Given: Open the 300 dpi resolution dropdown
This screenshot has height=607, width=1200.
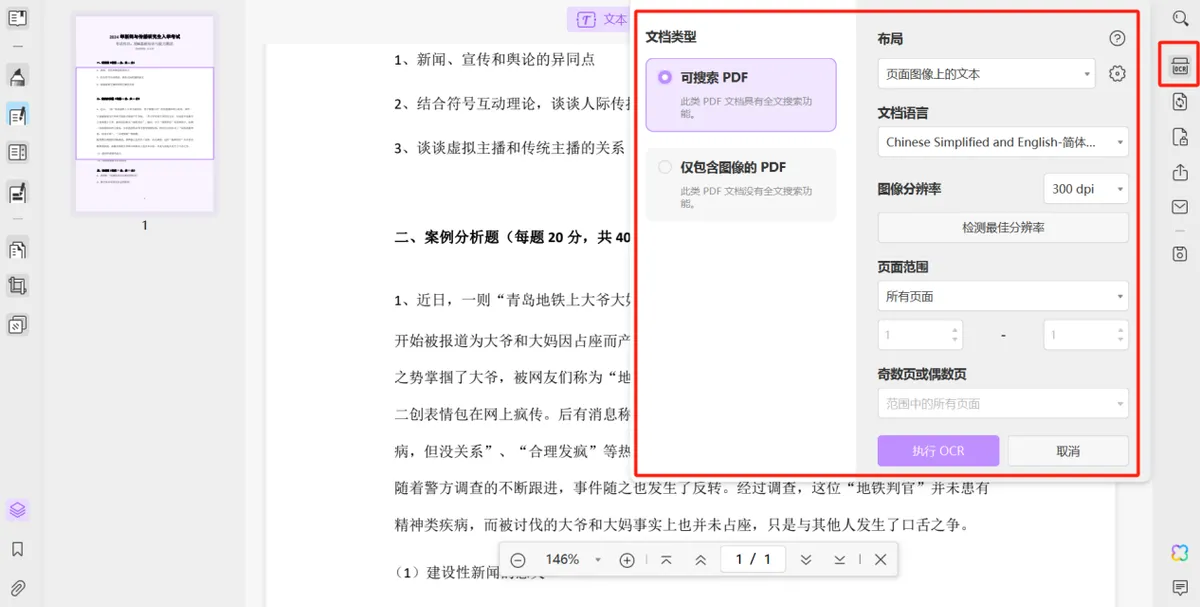Looking at the screenshot, I should click(1085, 189).
